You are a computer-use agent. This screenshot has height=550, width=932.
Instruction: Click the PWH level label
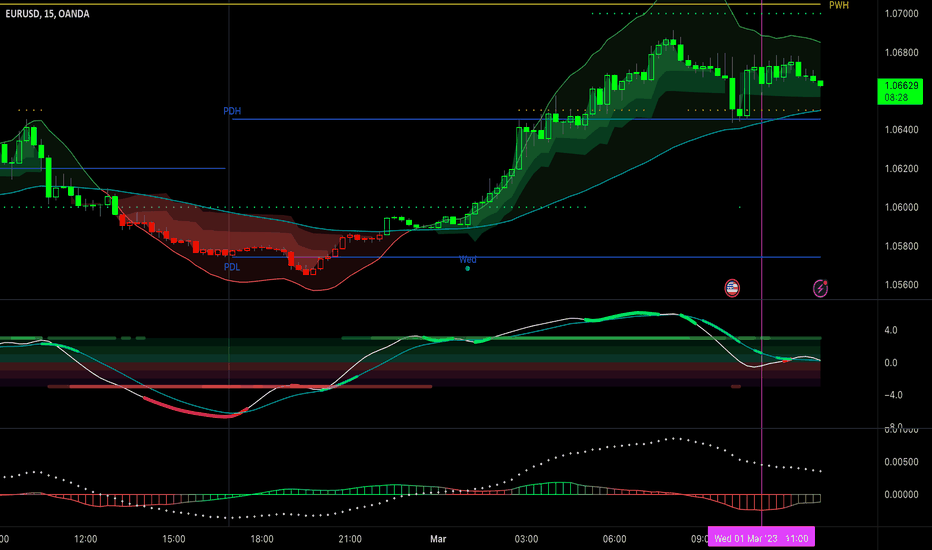(x=839, y=5)
